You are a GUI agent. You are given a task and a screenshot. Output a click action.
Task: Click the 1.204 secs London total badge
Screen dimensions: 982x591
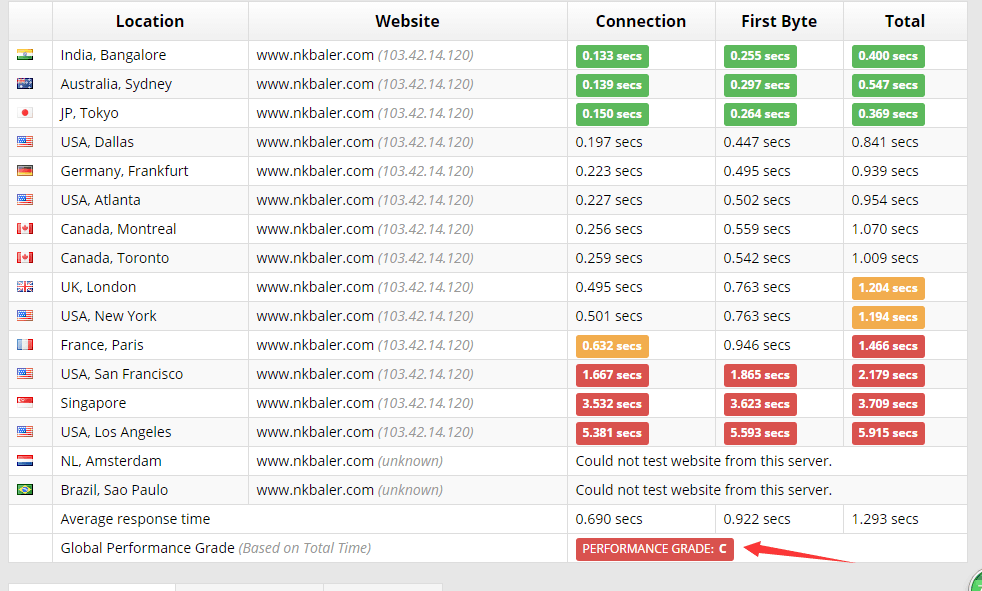[887, 288]
